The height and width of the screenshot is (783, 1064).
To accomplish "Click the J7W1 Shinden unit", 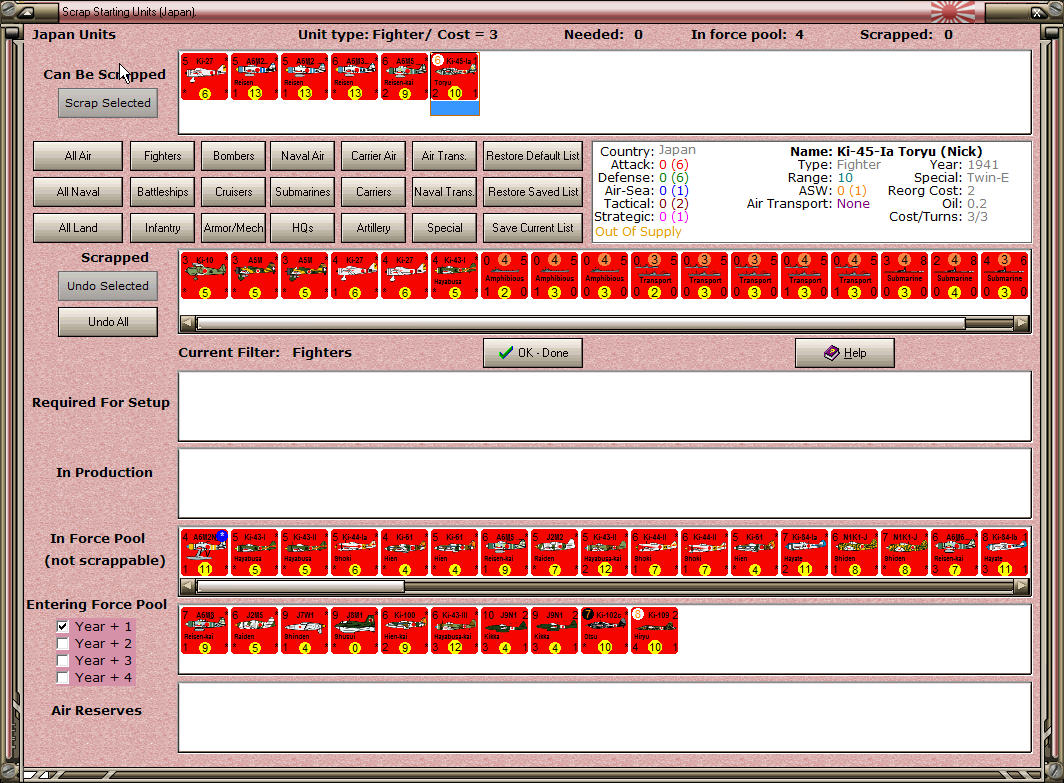I will click(305, 630).
